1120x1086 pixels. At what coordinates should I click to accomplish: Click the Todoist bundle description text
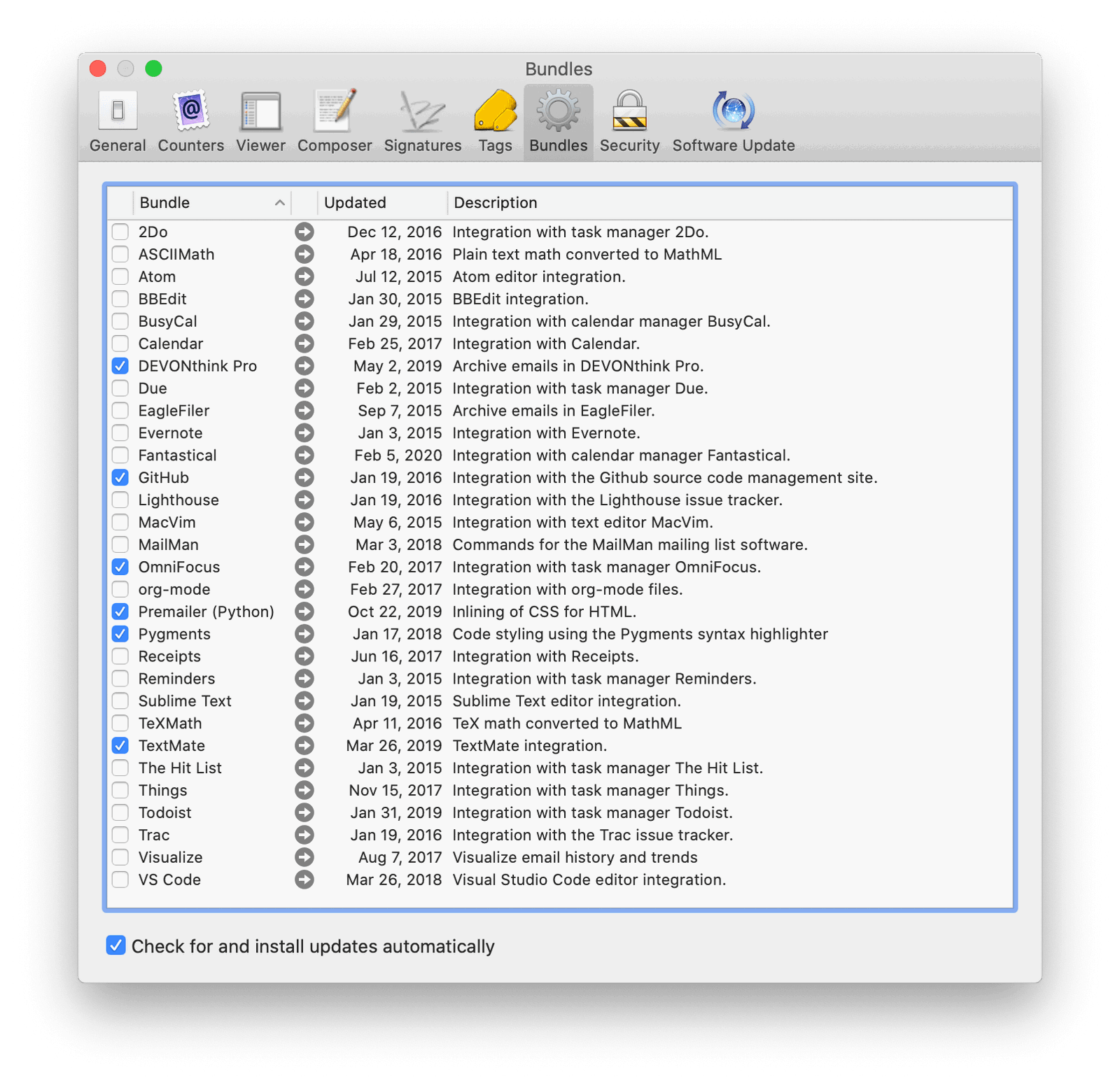point(592,813)
